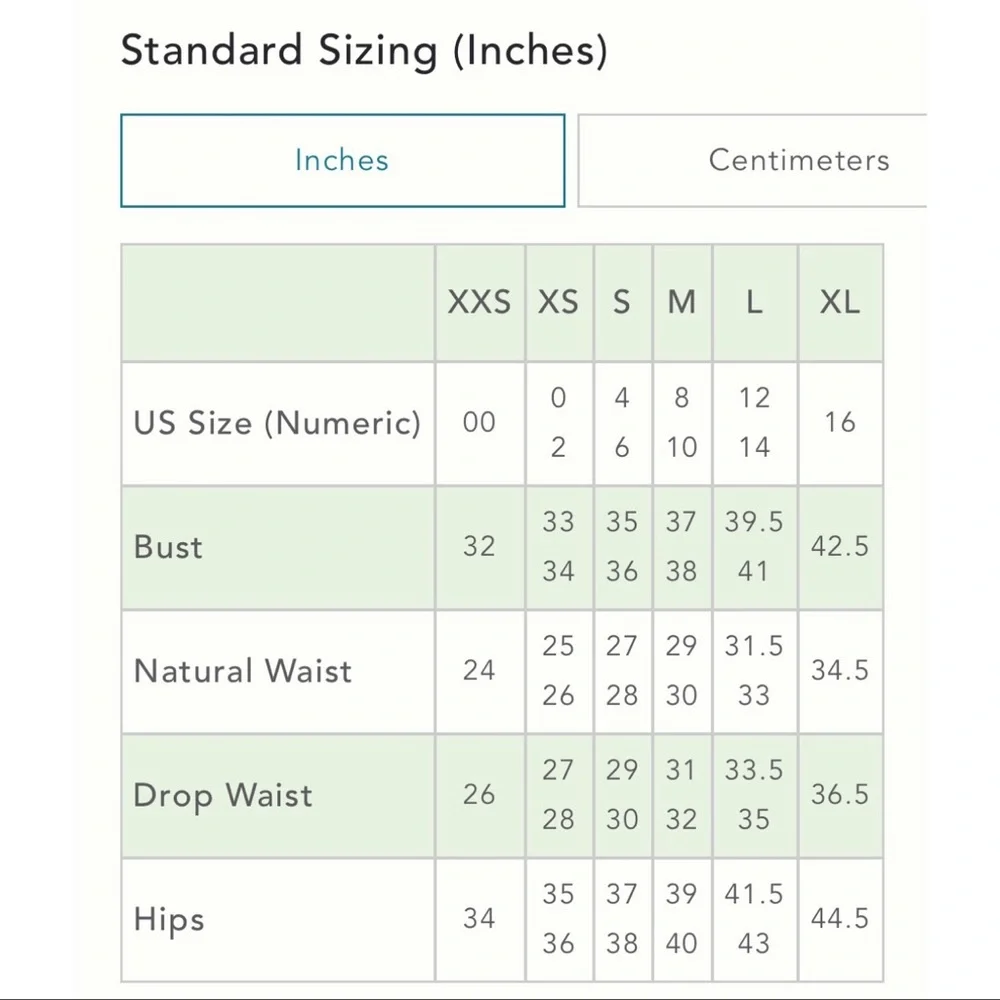Select the XXS US size cell 00
Screen dimensions: 1000x1000
click(479, 423)
